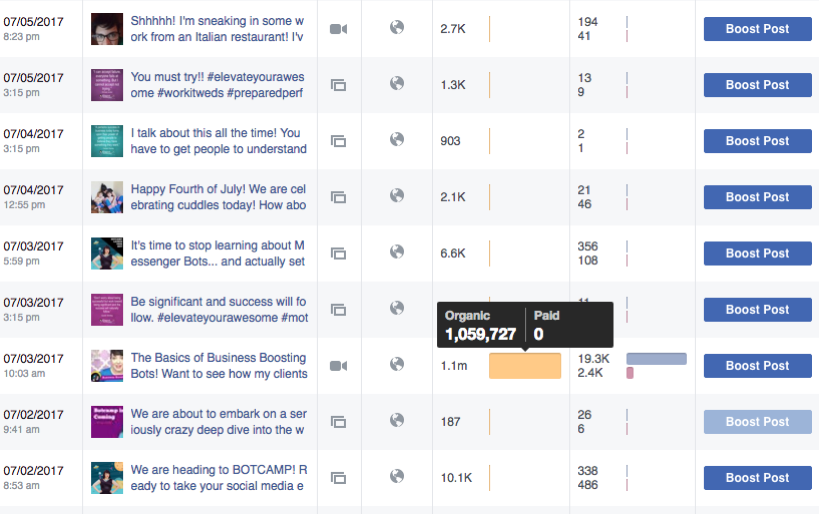Click orange reach bar for 1.1m post
819x514 pixels.
tap(525, 366)
